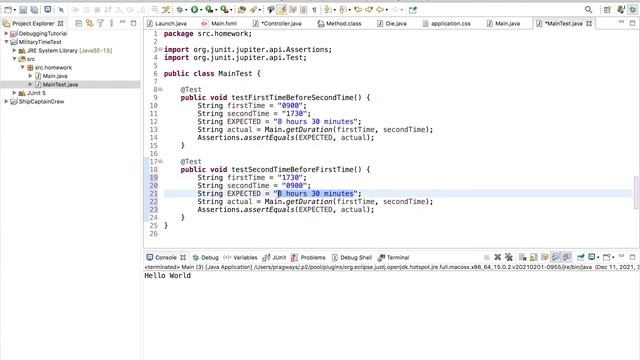Image resolution: width=640 pixels, height=360 pixels.
Task: Toggle Skip All Breakpoints icon
Action: (x=61, y=10)
